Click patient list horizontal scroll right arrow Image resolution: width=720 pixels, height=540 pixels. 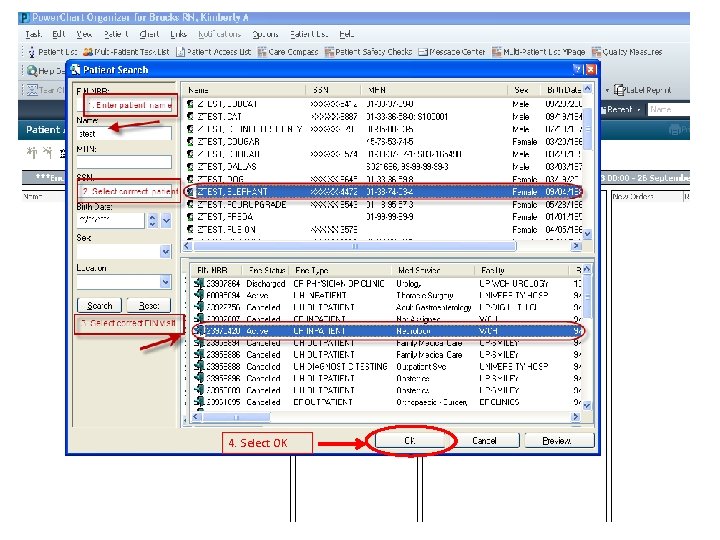pos(576,246)
